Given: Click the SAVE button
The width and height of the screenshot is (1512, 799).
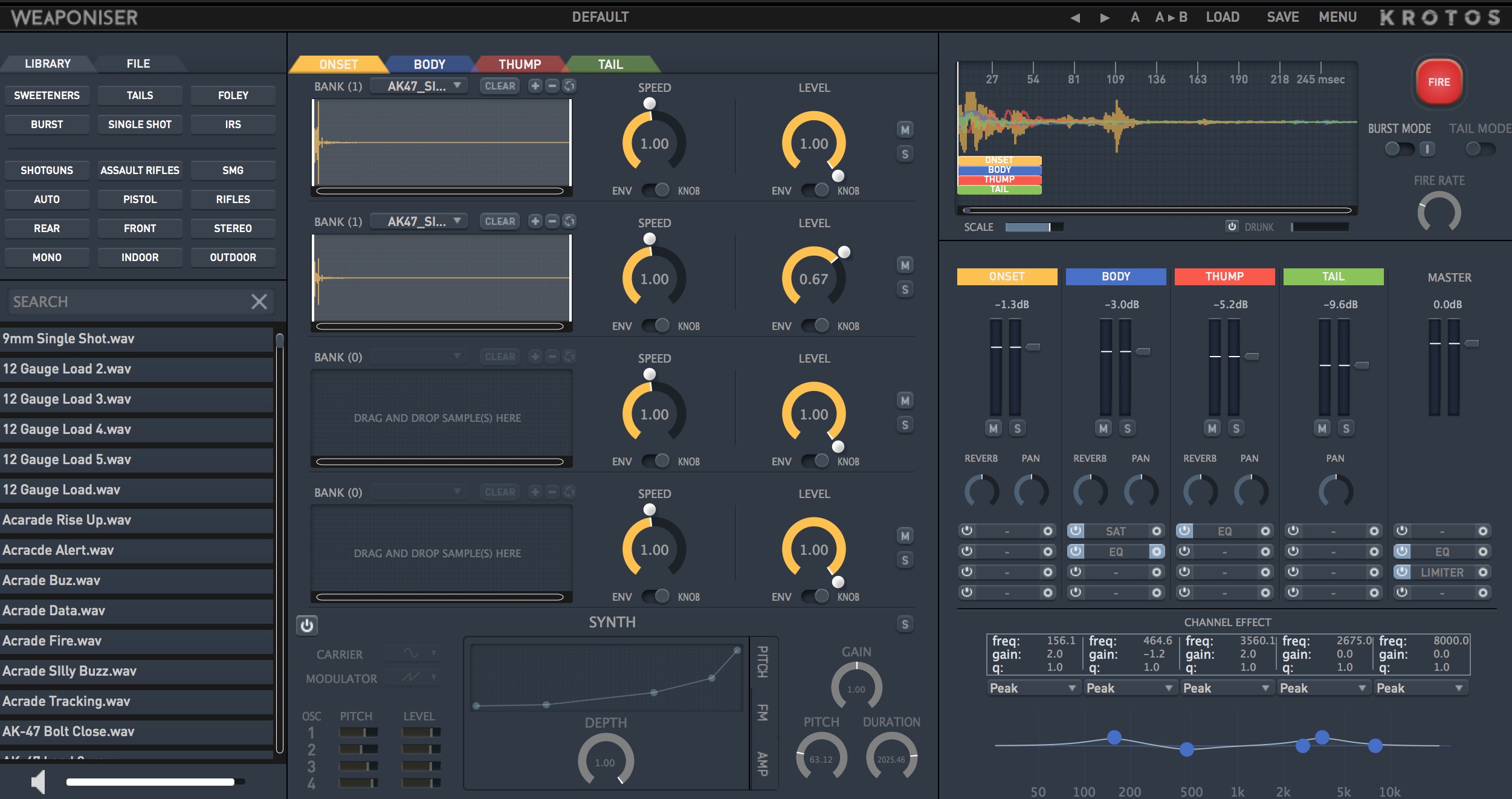Looking at the screenshot, I should coord(1282,18).
